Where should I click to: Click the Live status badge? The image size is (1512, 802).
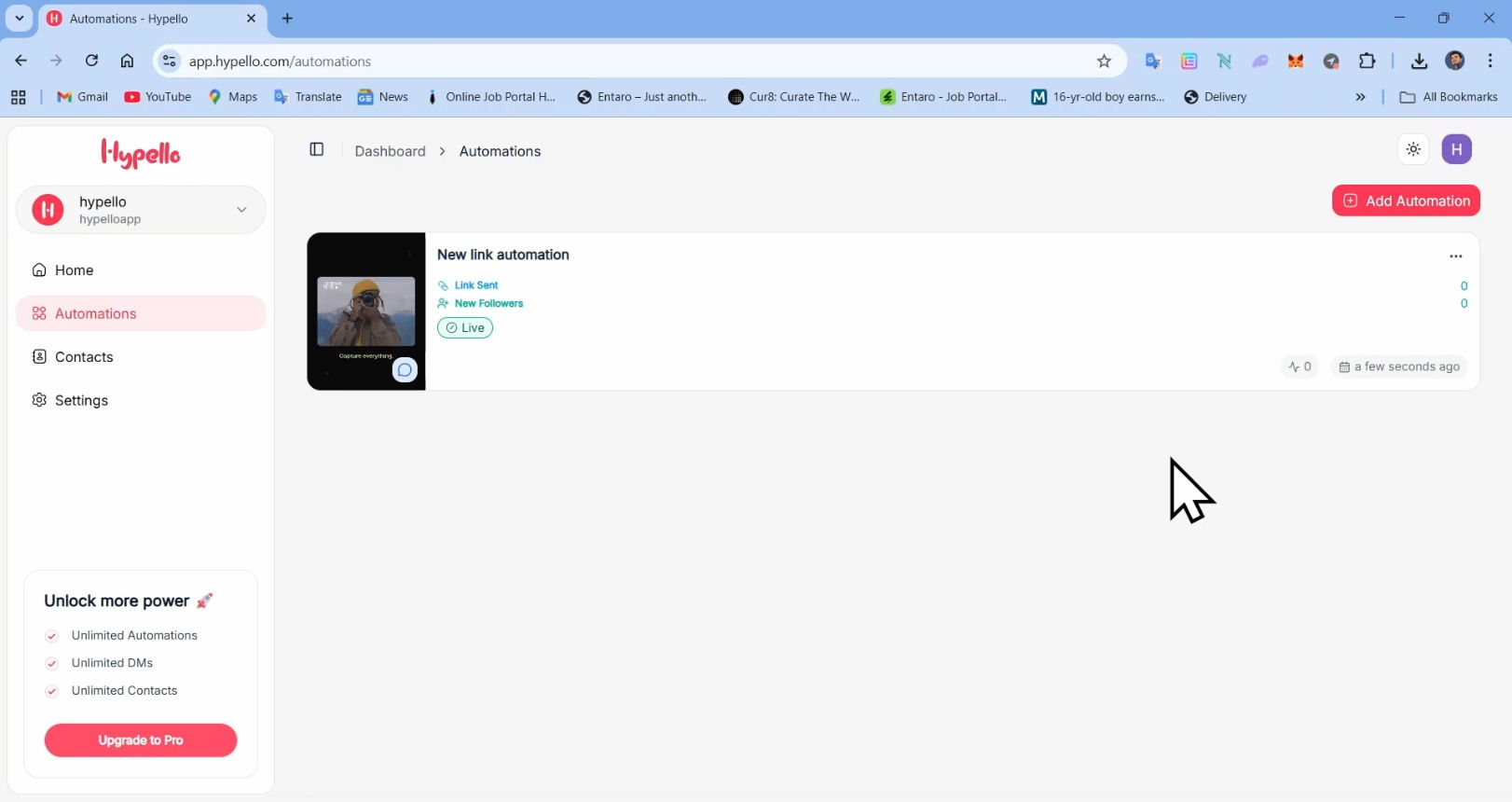[465, 328]
